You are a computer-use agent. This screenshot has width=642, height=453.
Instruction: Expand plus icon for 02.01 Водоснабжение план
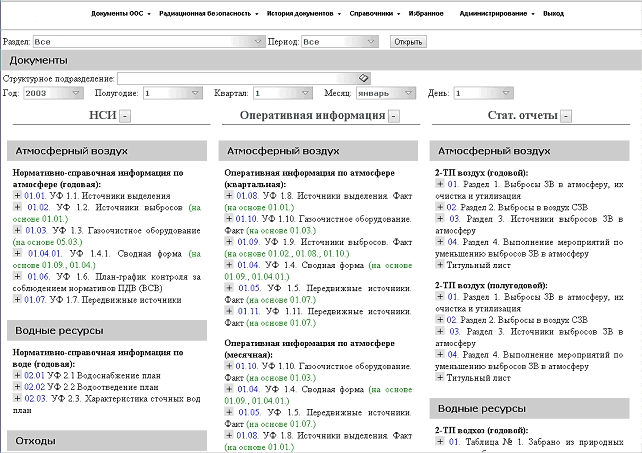point(17,375)
